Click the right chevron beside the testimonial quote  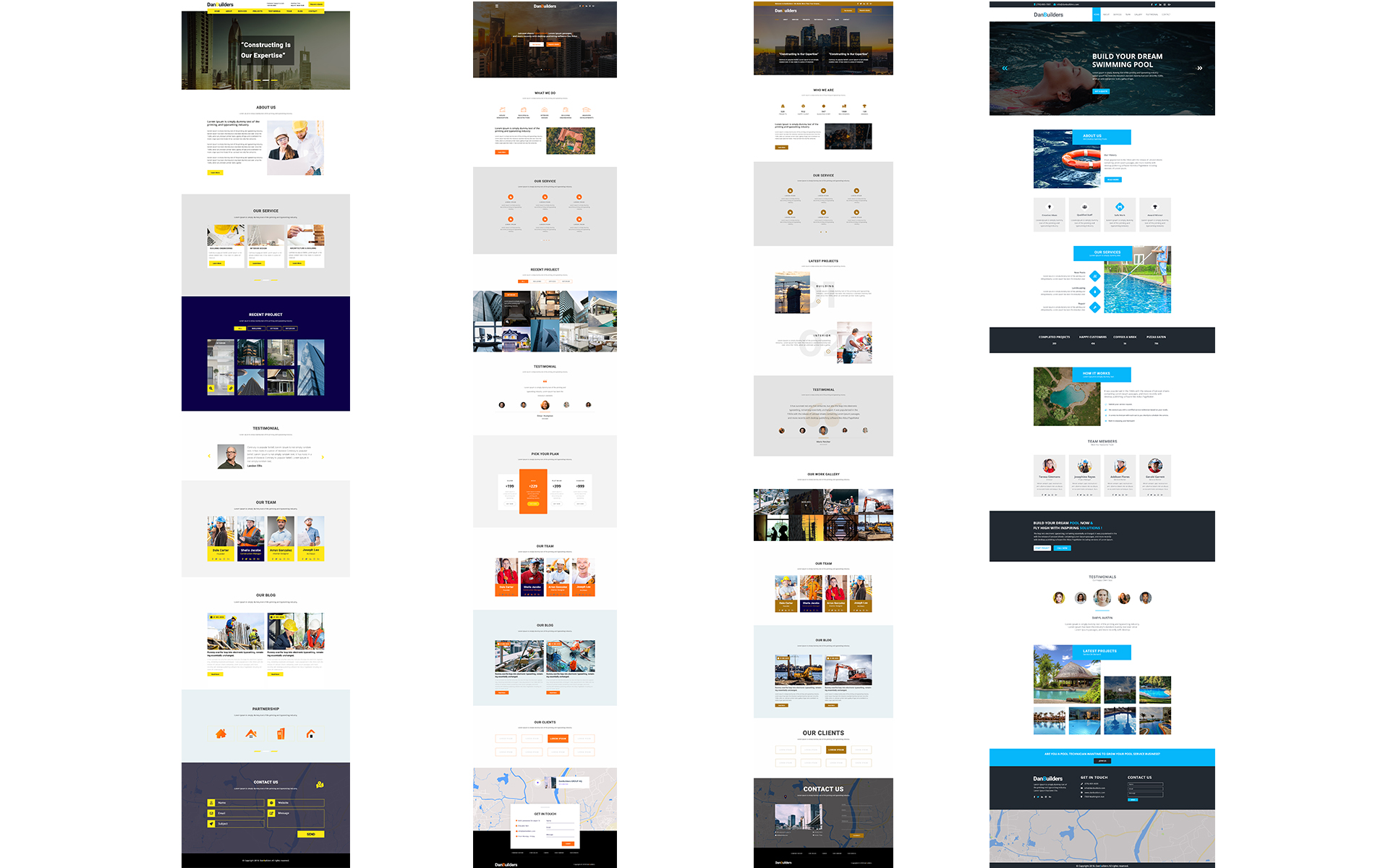coord(323,457)
